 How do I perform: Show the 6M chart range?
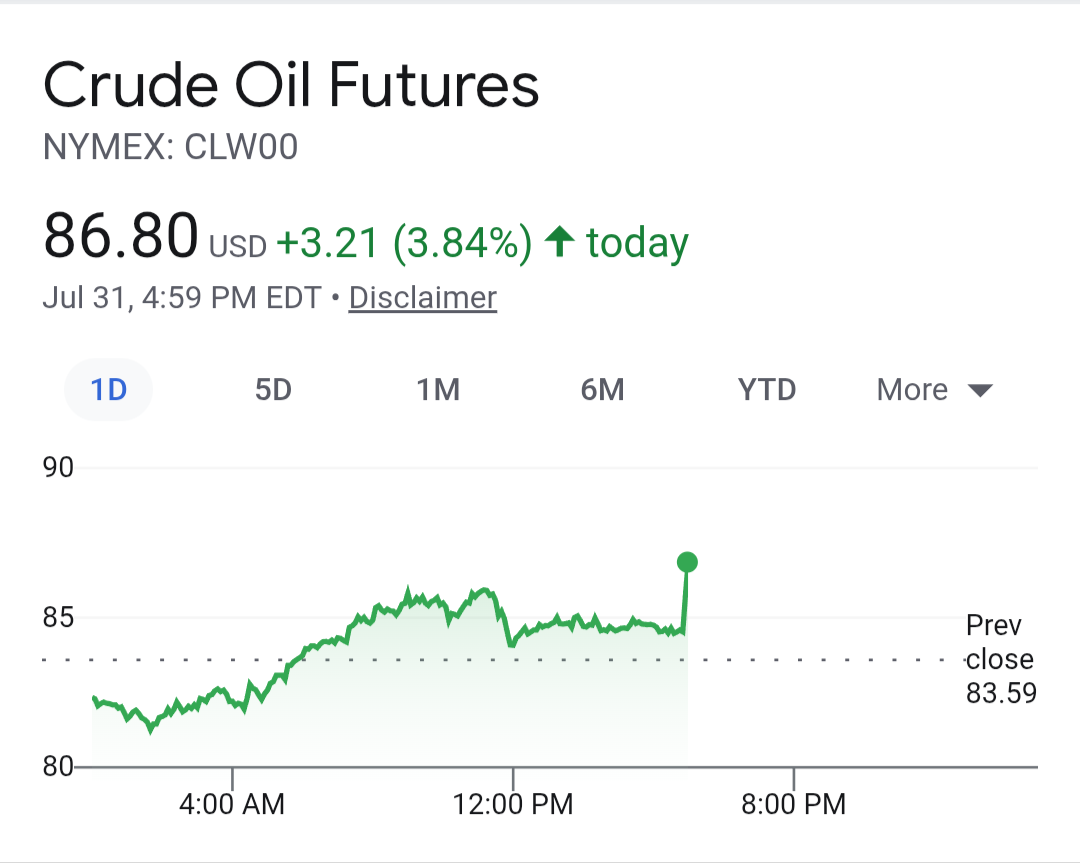click(x=603, y=390)
